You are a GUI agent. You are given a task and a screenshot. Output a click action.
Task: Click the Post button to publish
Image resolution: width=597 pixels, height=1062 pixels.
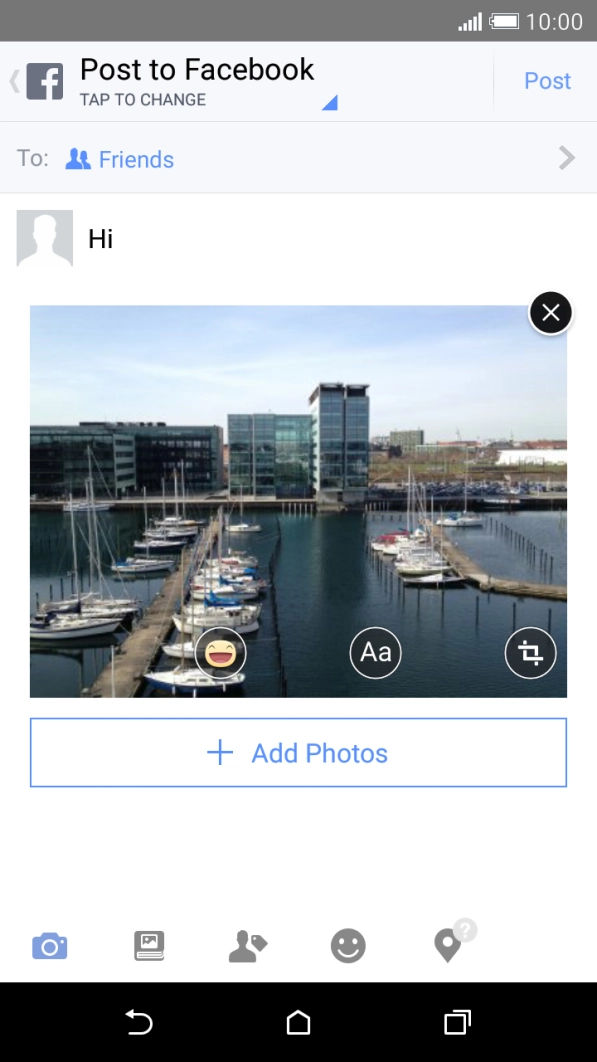click(x=547, y=80)
